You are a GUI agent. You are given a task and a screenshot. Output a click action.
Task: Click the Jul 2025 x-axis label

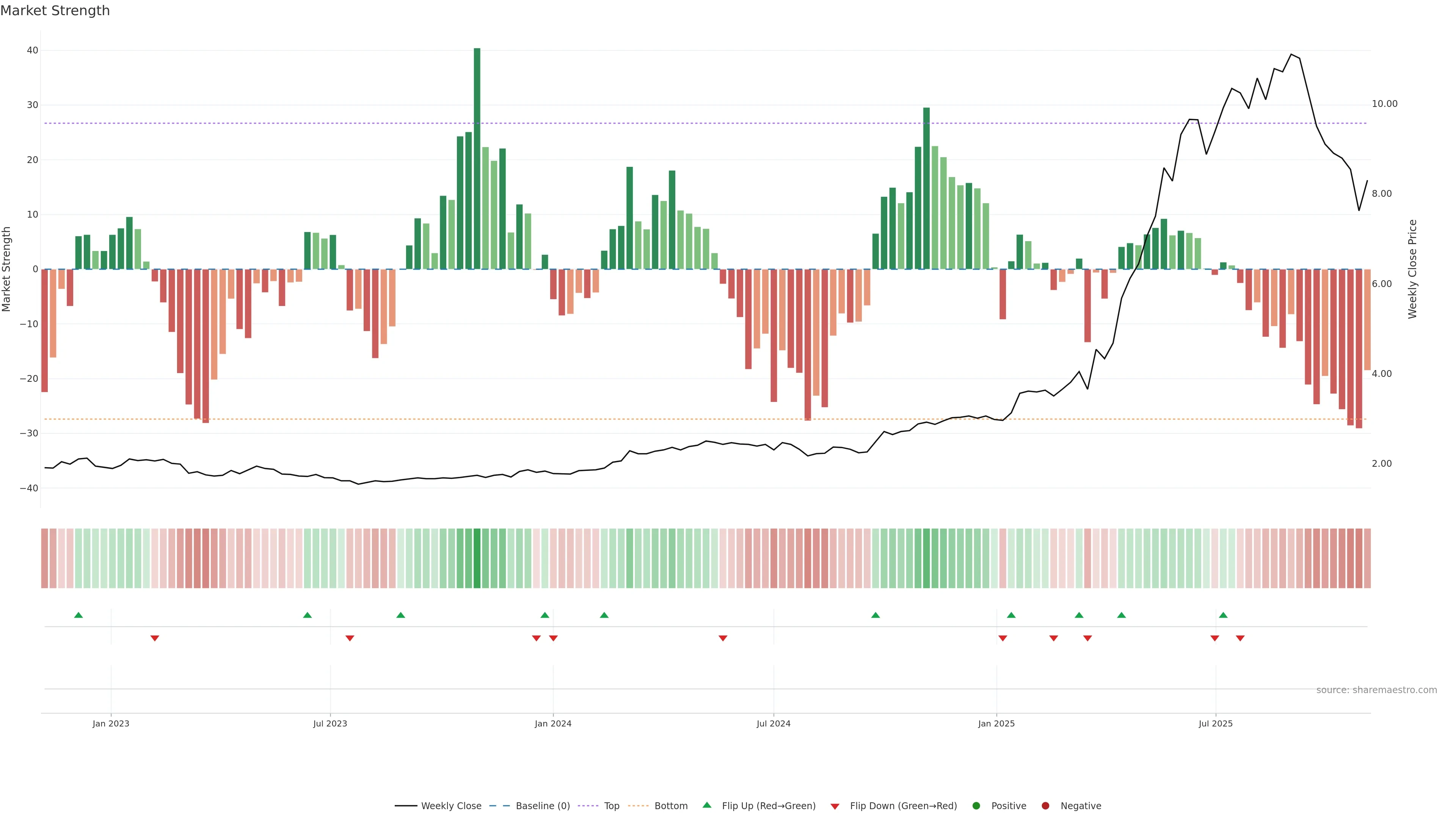pyautogui.click(x=1215, y=723)
